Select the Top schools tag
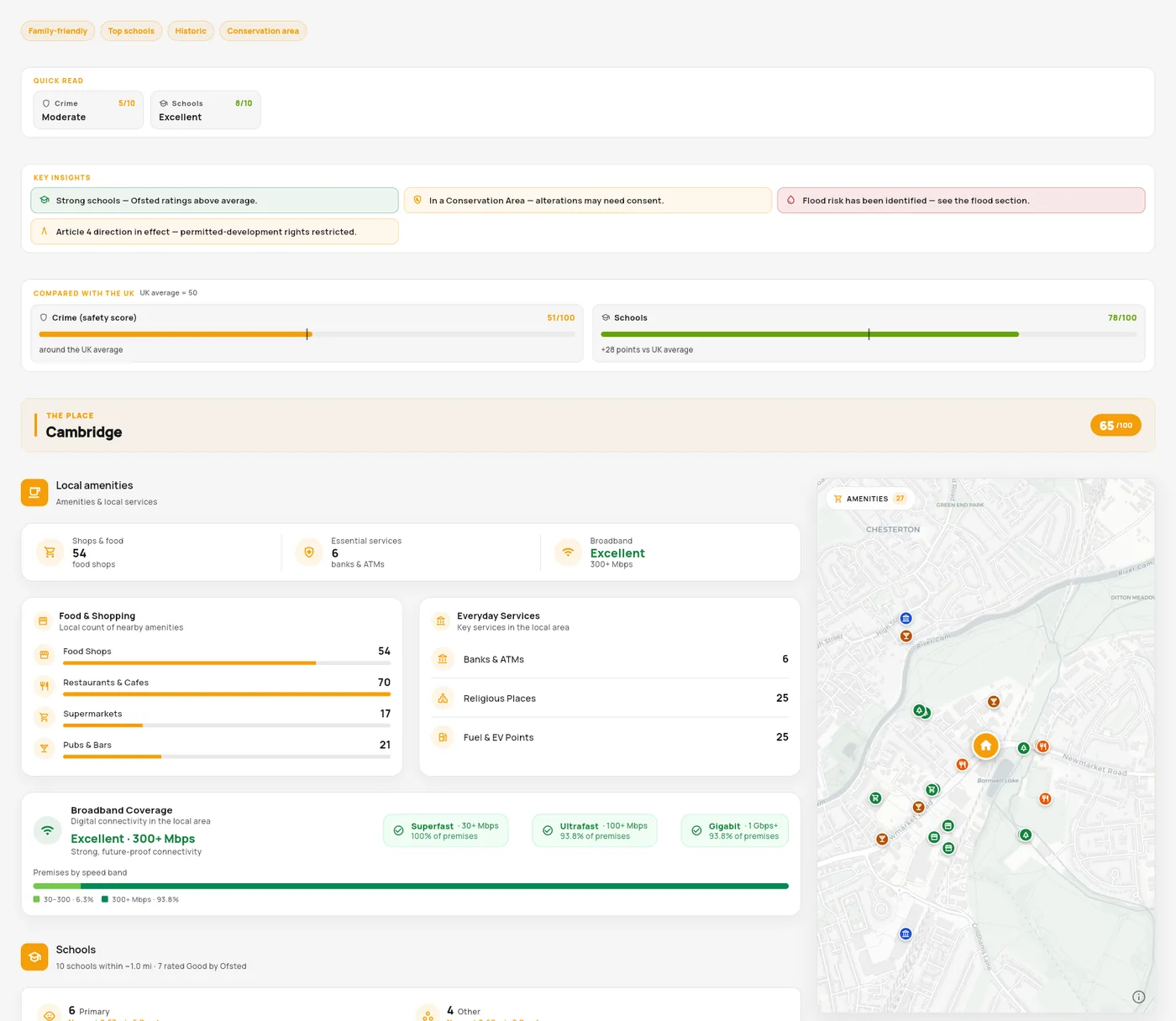 (x=131, y=31)
